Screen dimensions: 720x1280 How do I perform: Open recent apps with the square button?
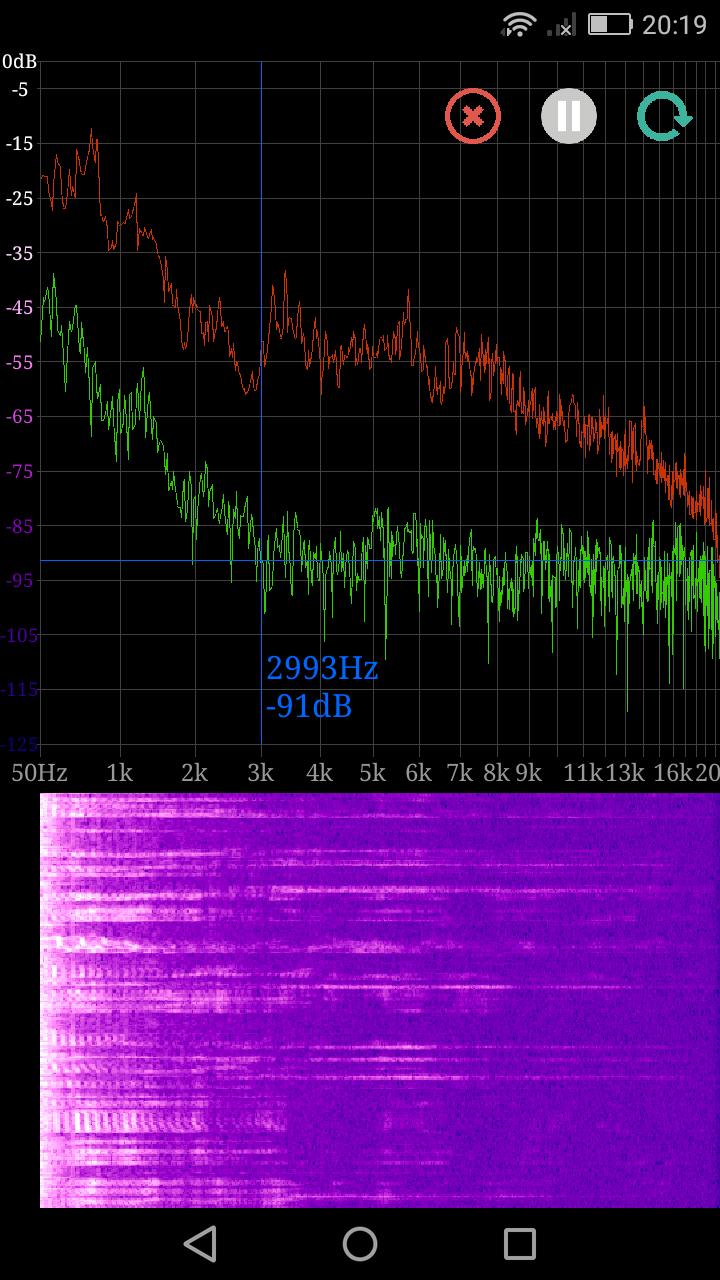tap(520, 1244)
